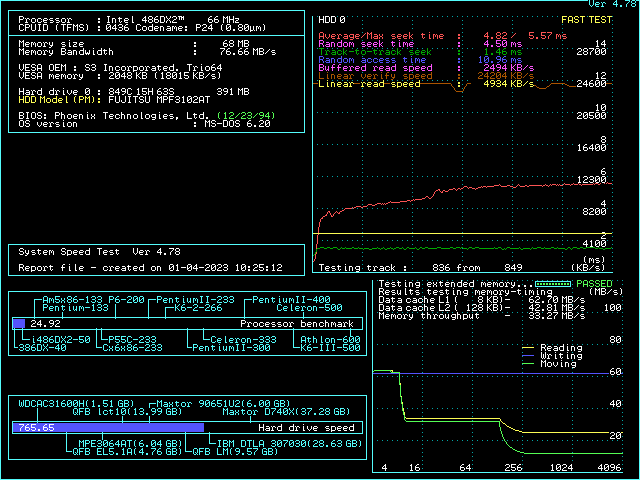Click the FAST TEST label
The height and width of the screenshot is (480, 640).
pyautogui.click(x=587, y=19)
